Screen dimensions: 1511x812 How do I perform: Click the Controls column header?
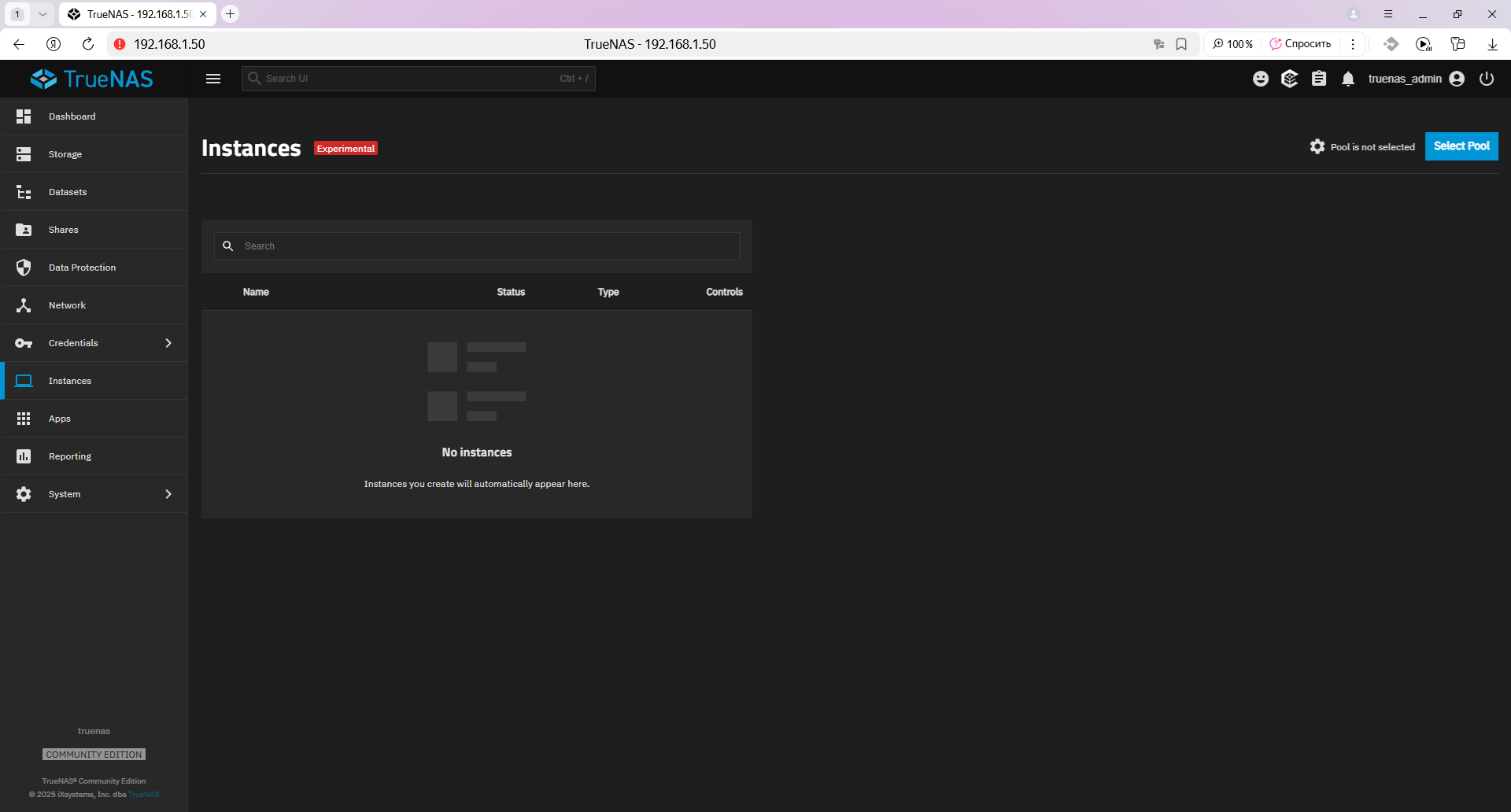(724, 292)
